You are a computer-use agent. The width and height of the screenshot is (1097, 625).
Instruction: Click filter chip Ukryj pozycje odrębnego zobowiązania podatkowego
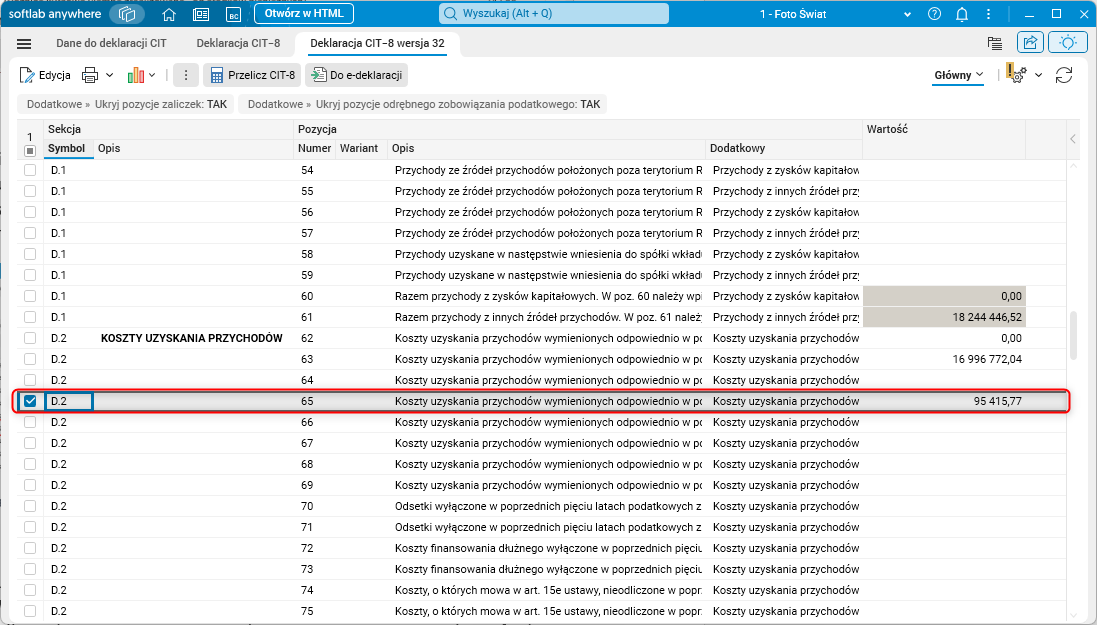tap(423, 104)
